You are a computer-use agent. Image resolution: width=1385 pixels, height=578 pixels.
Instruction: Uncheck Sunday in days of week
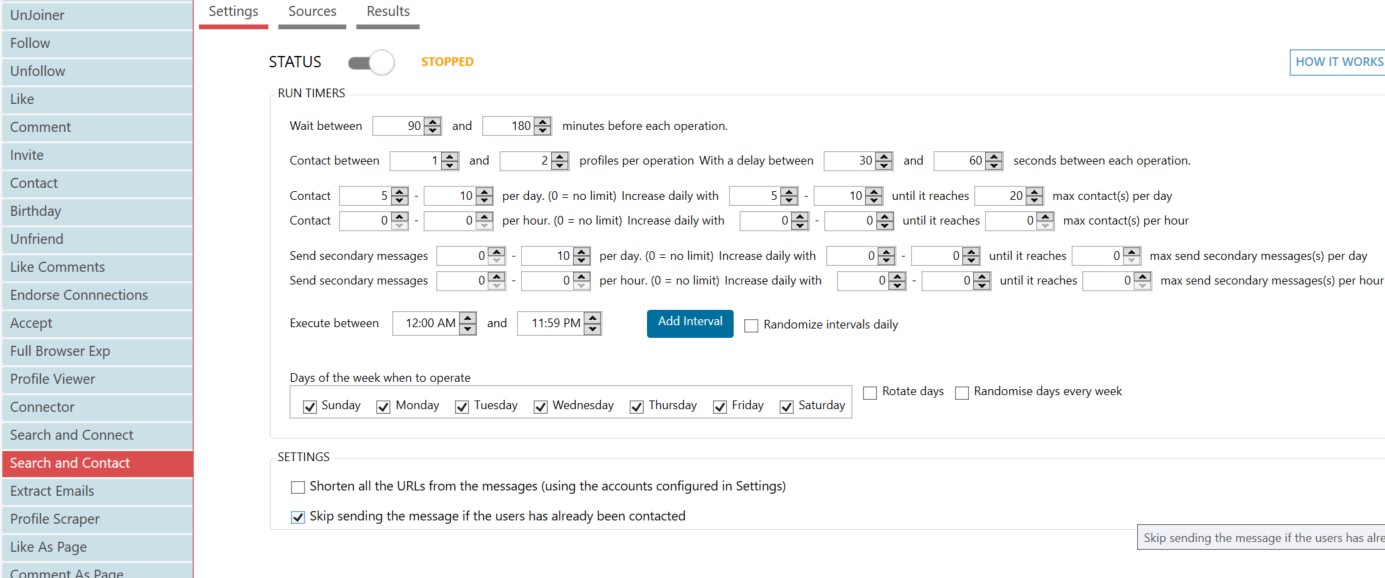pos(310,406)
